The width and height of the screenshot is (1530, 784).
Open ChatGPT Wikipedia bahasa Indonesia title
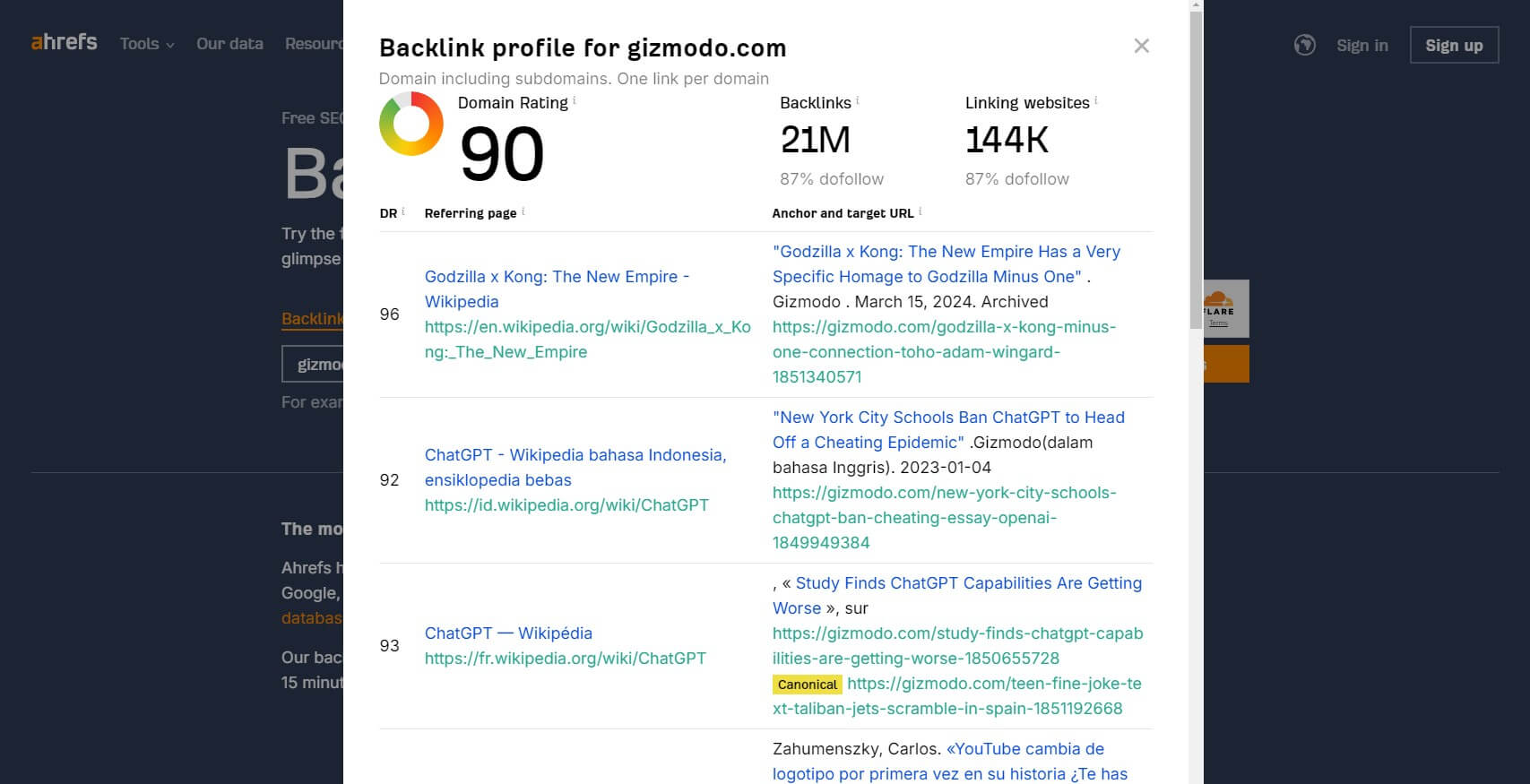[x=575, y=468]
